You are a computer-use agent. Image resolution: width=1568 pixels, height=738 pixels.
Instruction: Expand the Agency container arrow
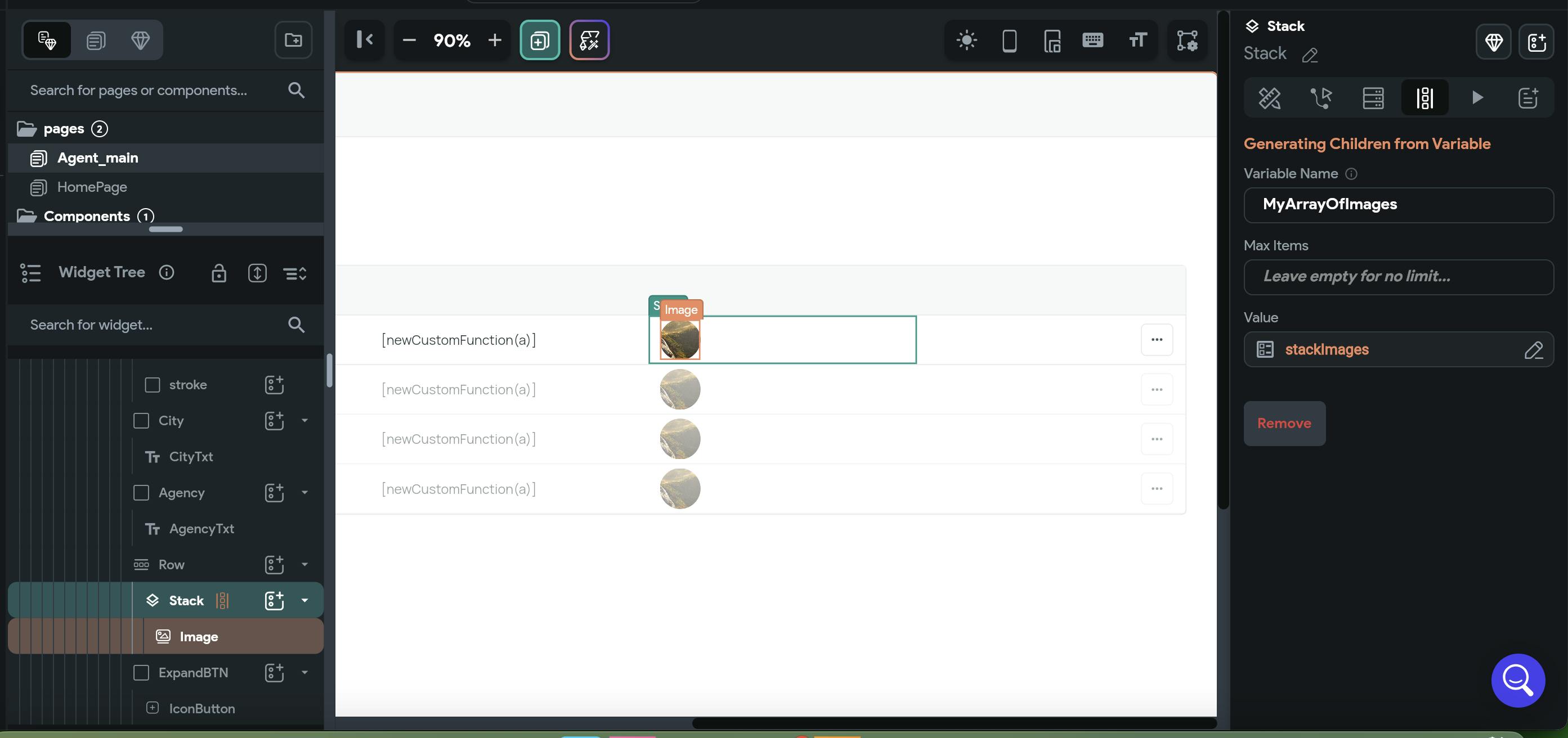pyautogui.click(x=304, y=493)
